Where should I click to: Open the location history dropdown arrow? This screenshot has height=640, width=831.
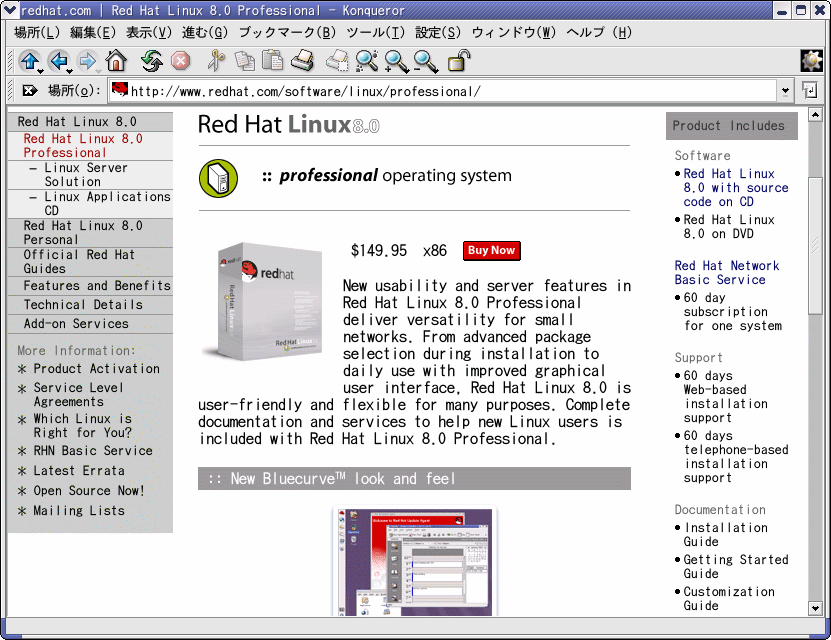point(785,91)
